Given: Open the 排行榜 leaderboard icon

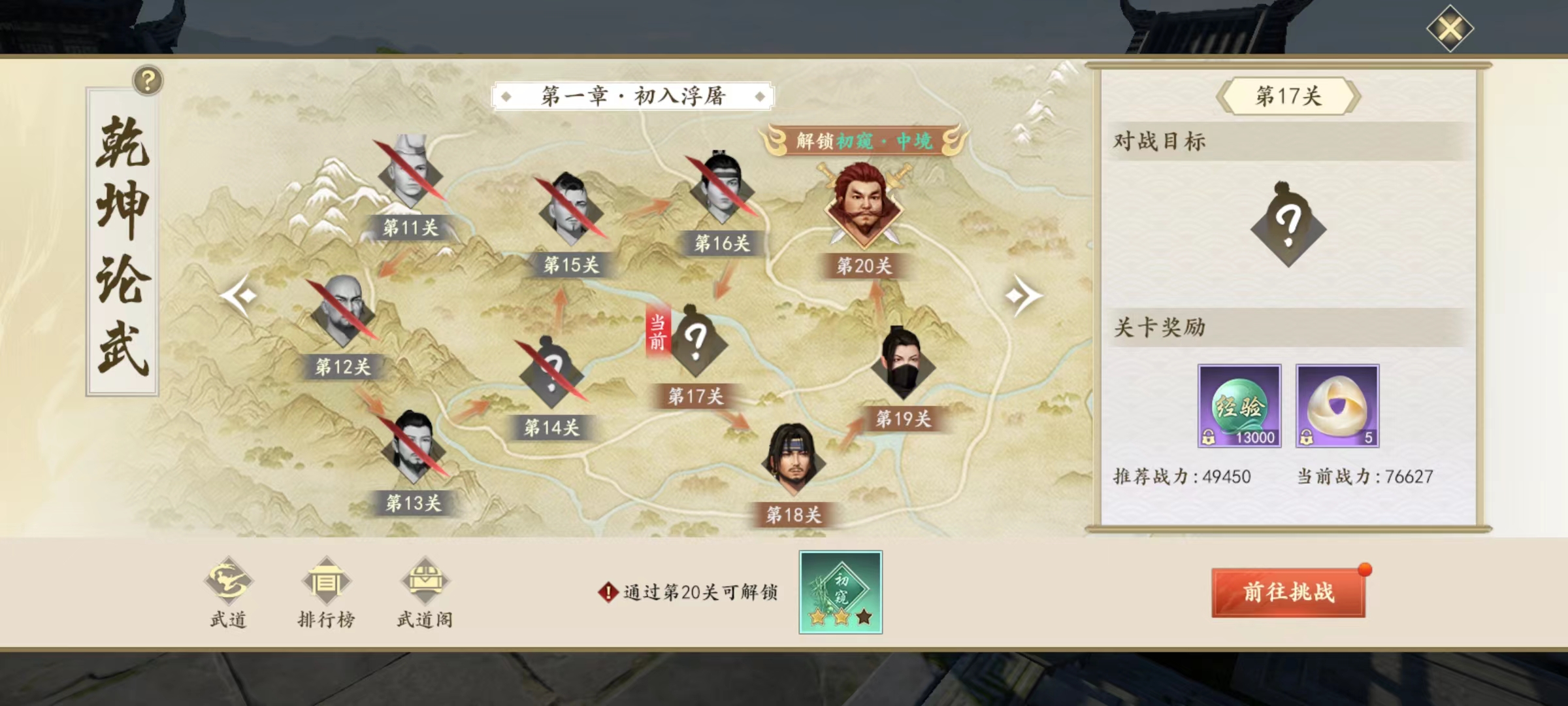Looking at the screenshot, I should point(326,580).
